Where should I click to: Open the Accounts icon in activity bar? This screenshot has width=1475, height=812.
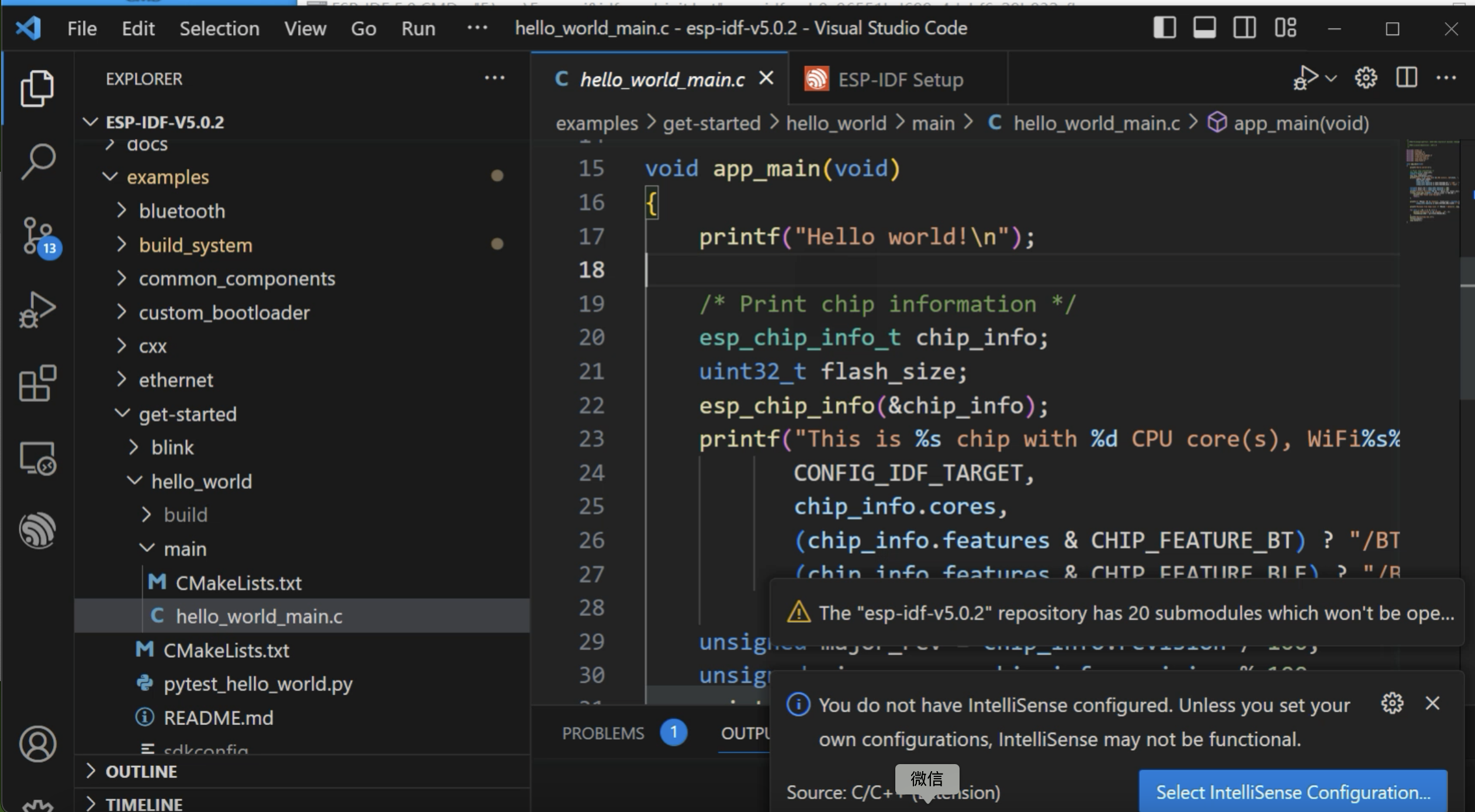pyautogui.click(x=37, y=744)
